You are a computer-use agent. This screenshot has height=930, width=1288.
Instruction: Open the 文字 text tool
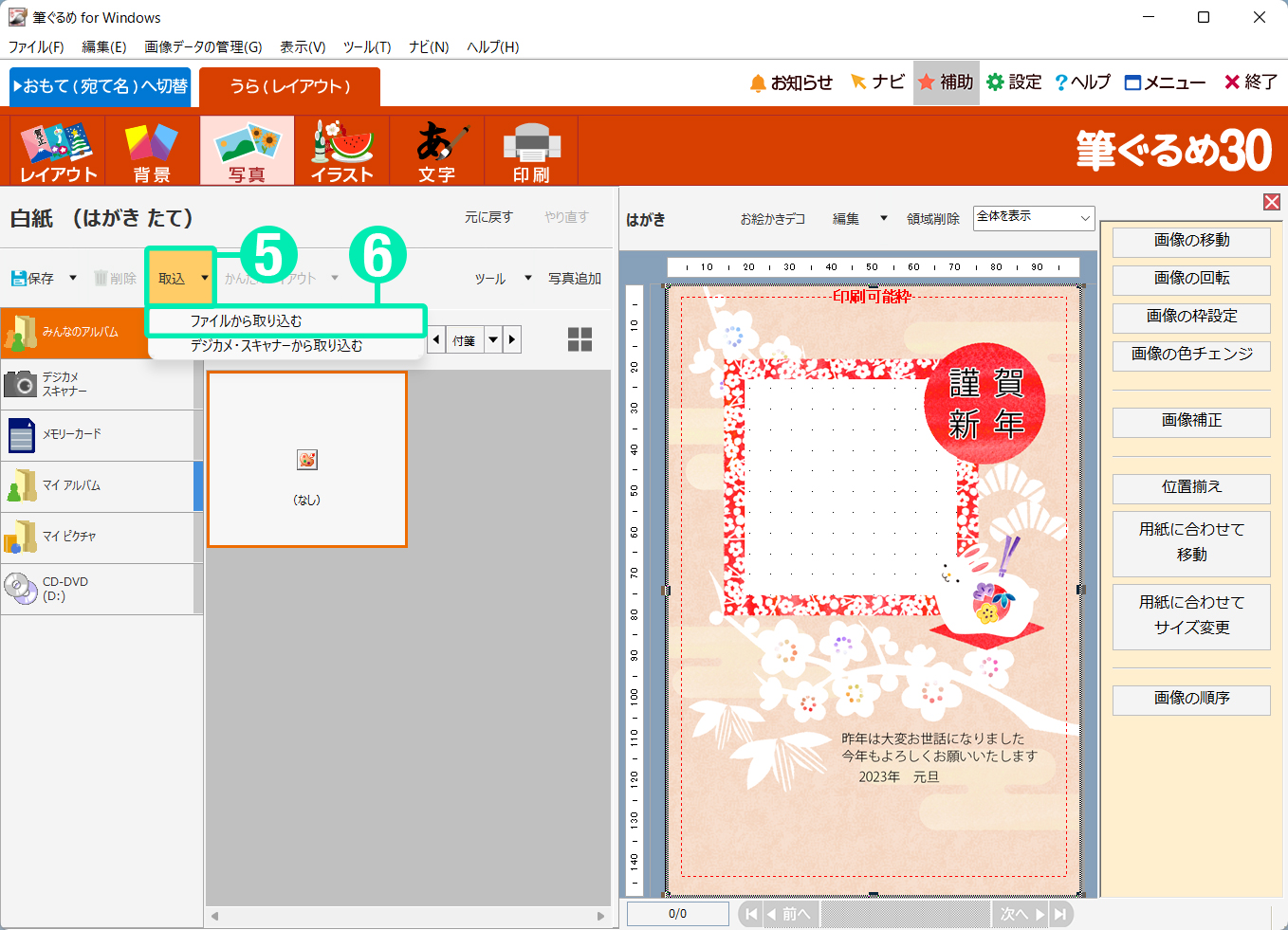pos(436,151)
